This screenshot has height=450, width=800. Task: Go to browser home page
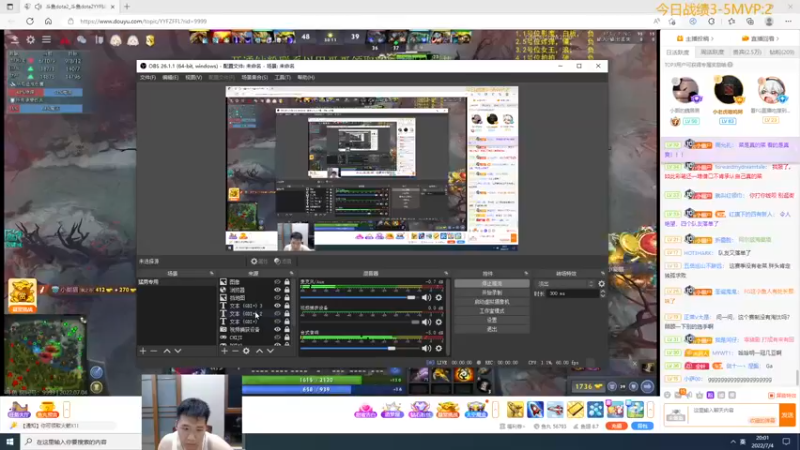pyautogui.click(x=48, y=21)
